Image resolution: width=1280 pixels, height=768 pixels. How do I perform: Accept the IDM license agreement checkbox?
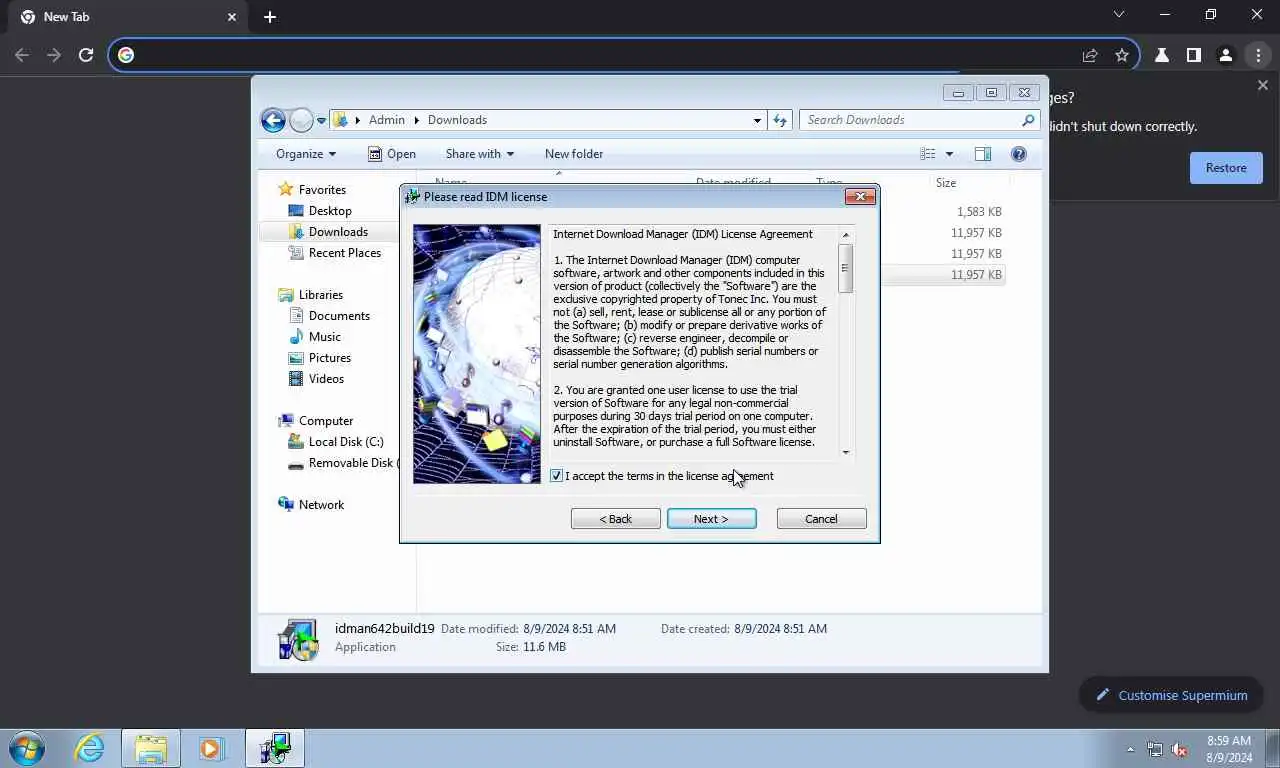pos(557,476)
